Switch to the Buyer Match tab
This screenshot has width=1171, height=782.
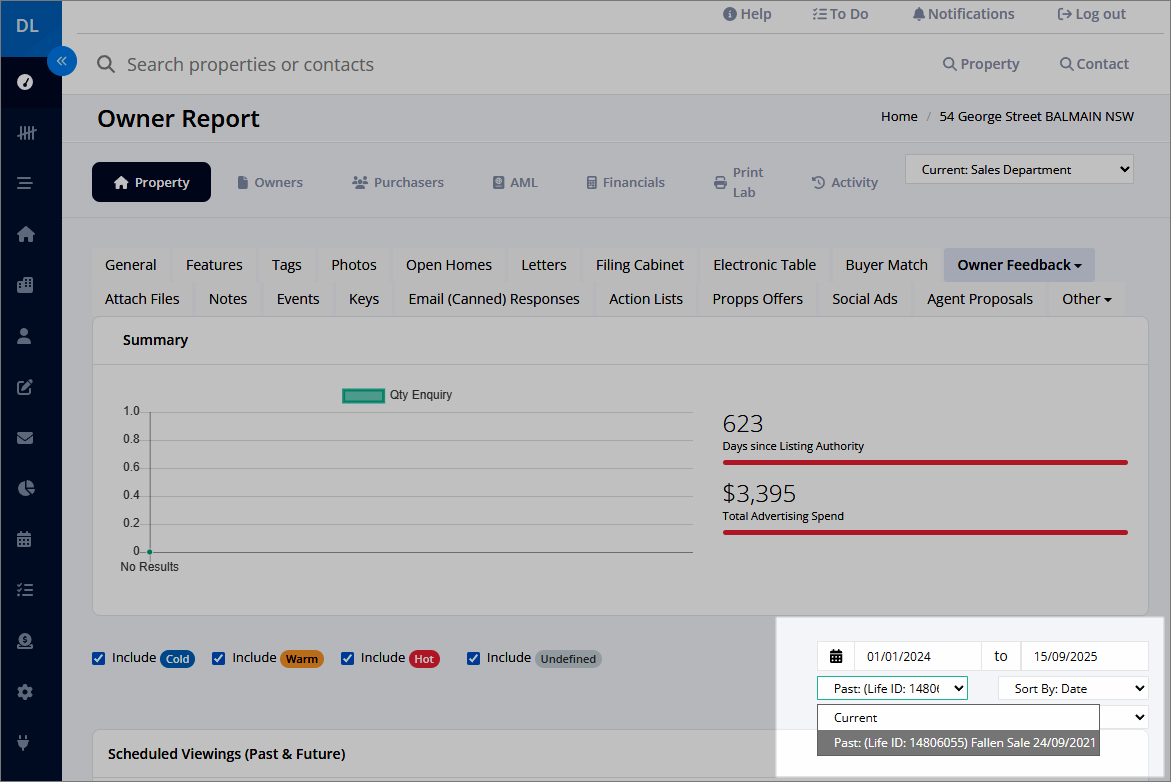[886, 265]
